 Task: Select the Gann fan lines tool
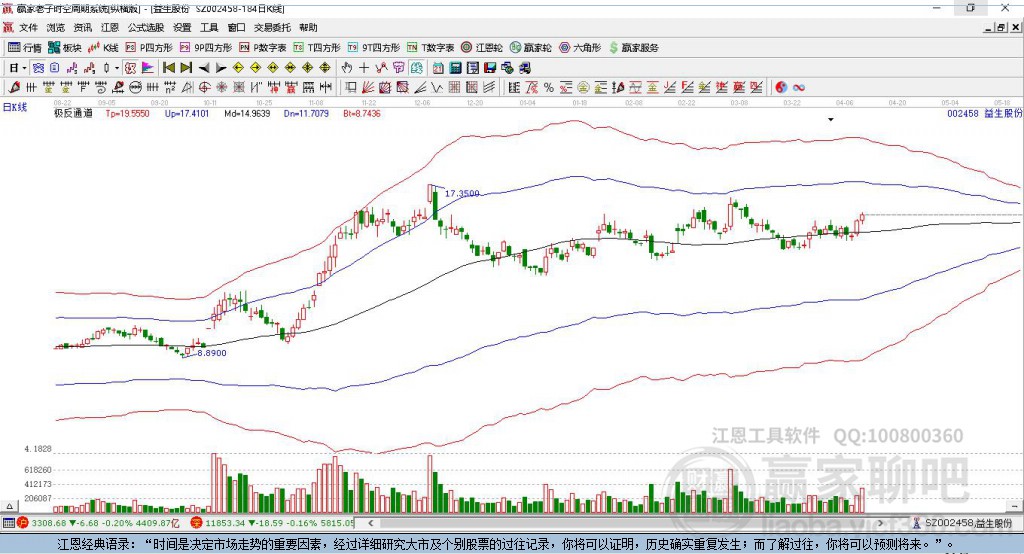(368, 88)
